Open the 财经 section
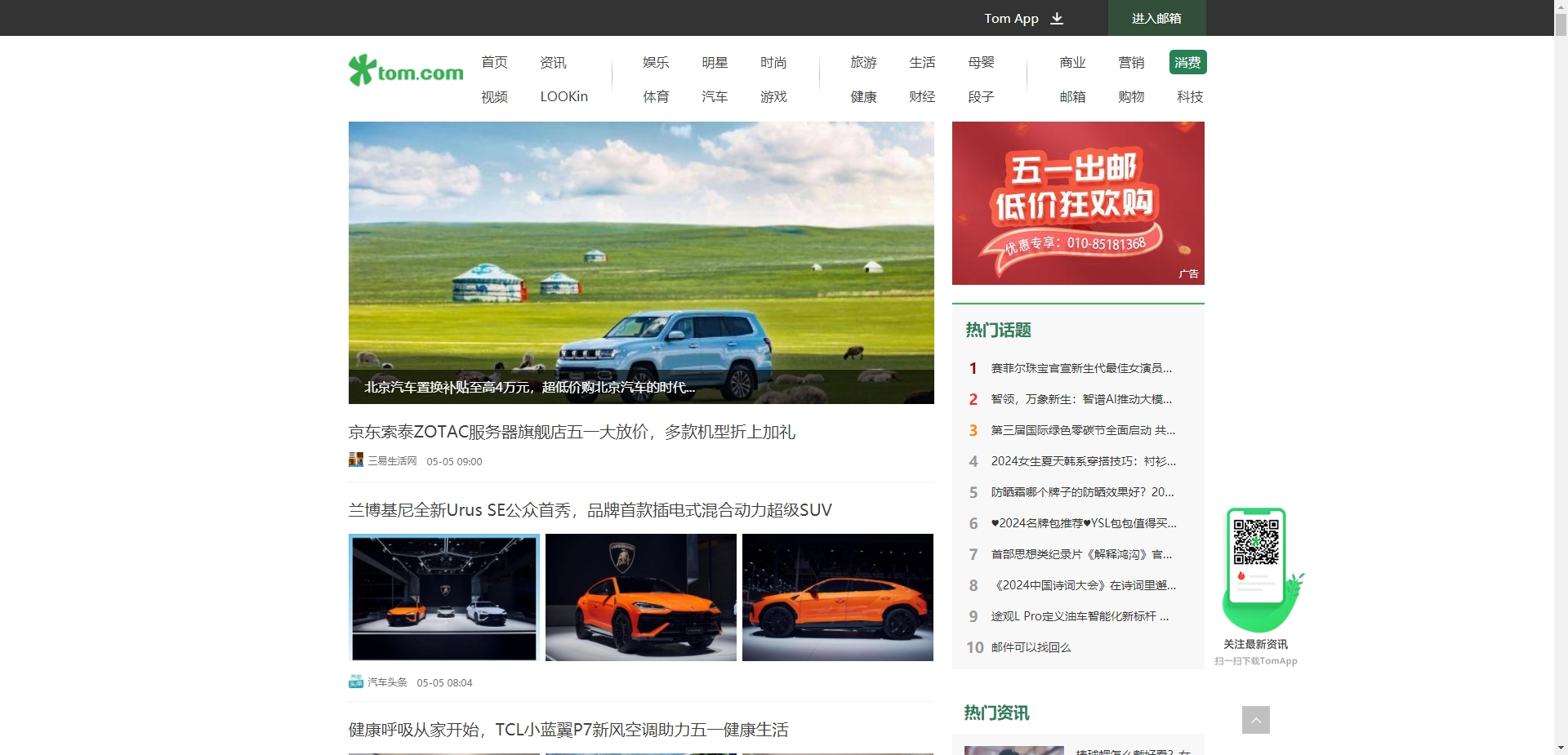This screenshot has width=1568, height=755. 922,96
